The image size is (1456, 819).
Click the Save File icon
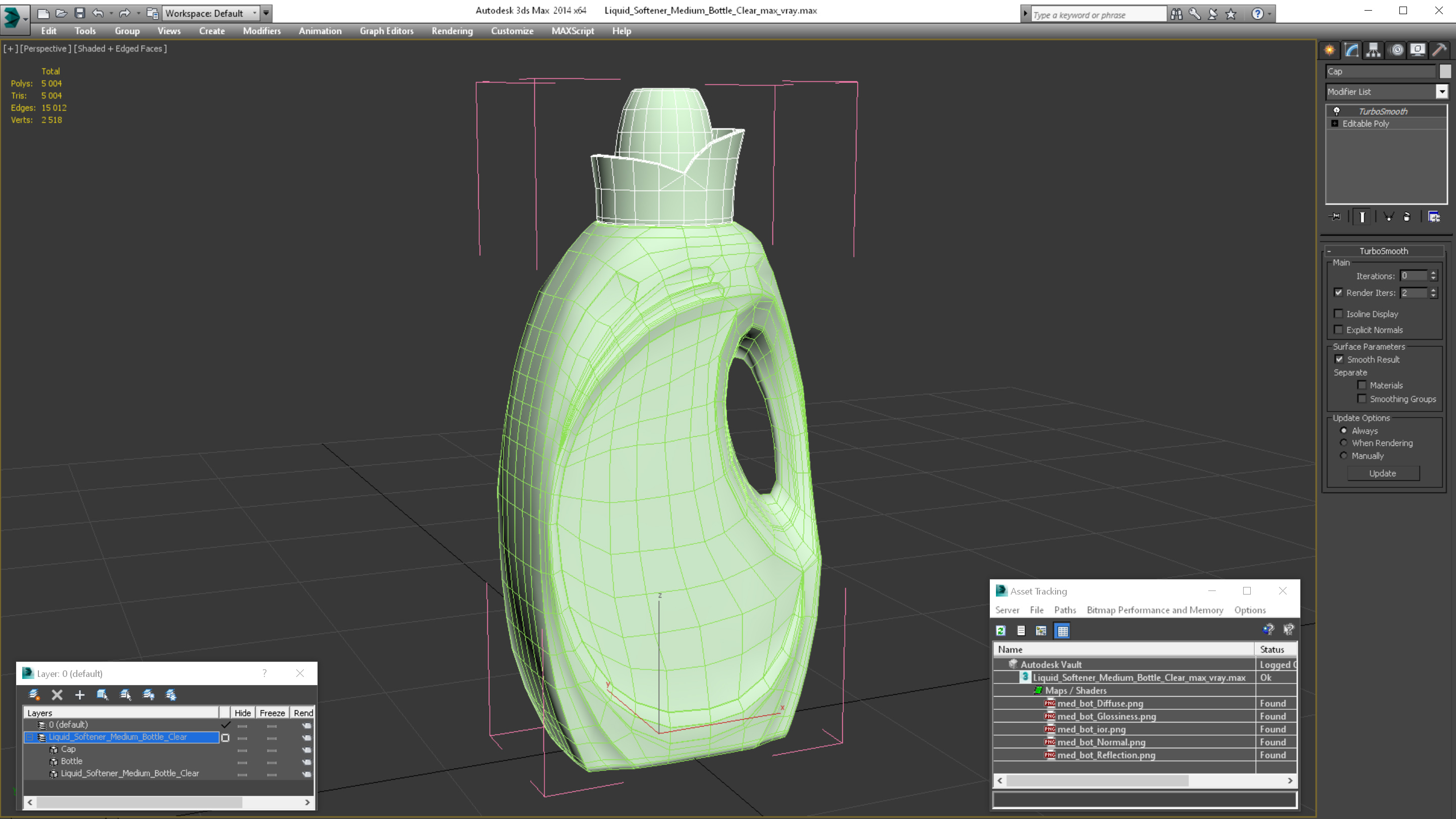(x=80, y=13)
